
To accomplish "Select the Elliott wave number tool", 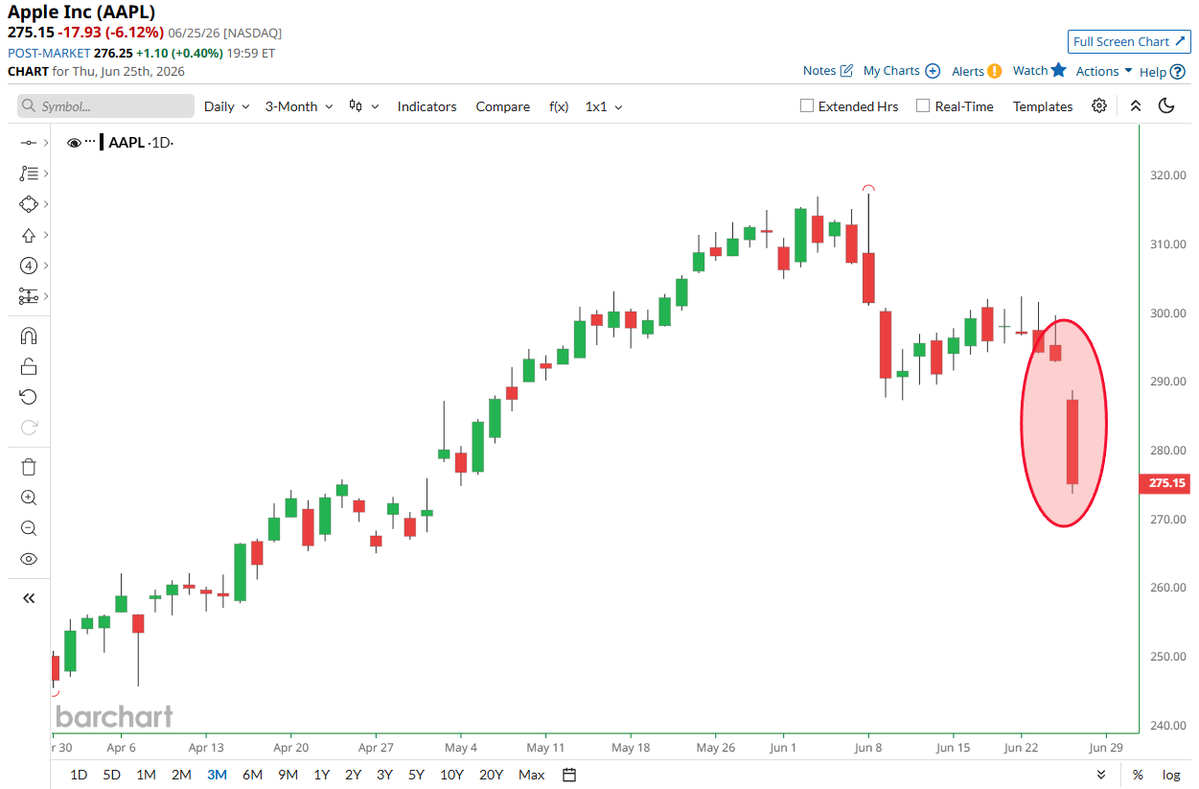I will click(28, 265).
